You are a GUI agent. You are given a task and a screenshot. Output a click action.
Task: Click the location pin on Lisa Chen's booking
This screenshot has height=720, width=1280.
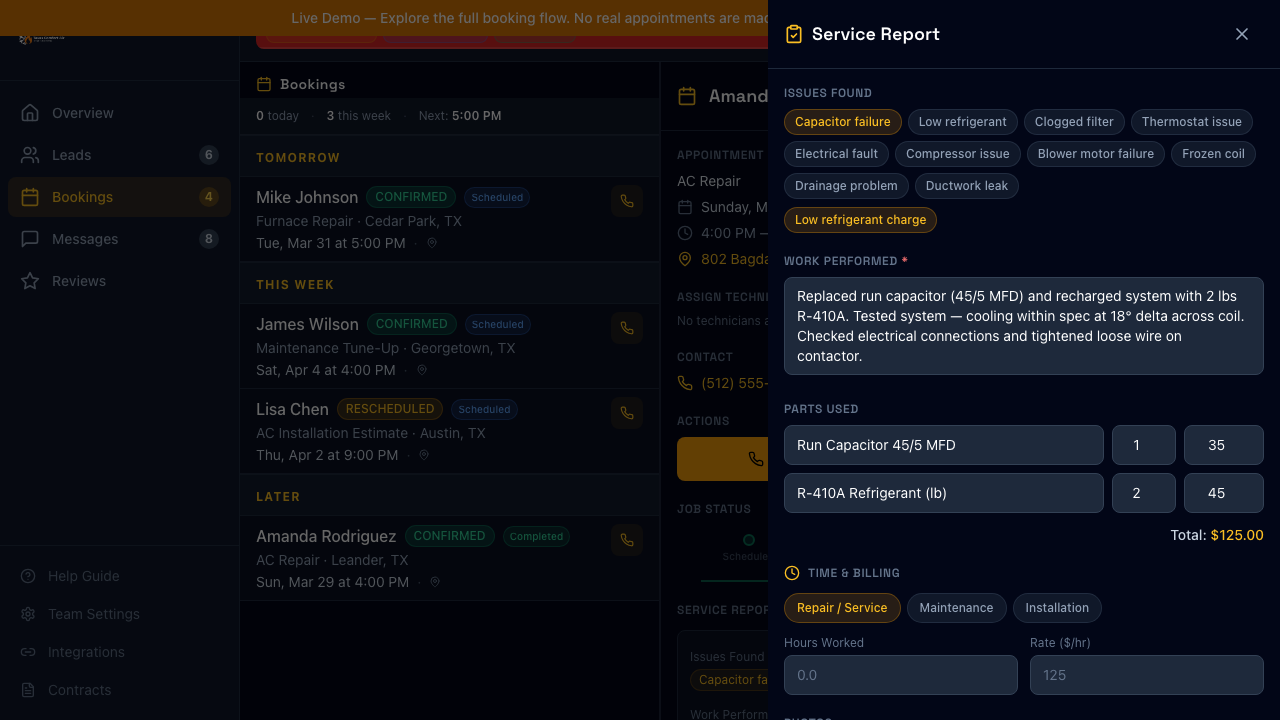coord(423,455)
